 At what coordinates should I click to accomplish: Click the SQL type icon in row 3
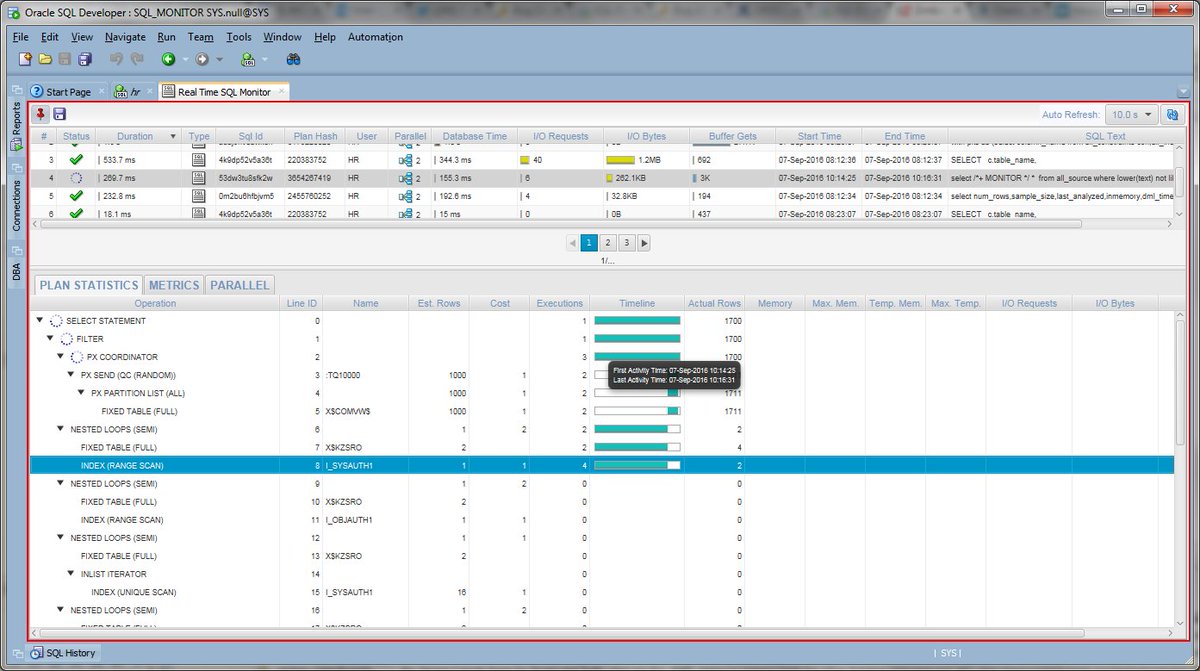pos(199,160)
